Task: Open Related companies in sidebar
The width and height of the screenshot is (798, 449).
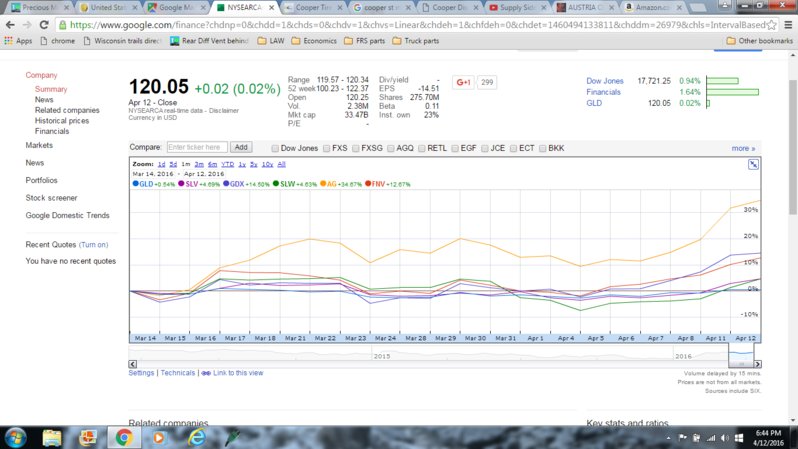Action: pyautogui.click(x=67, y=110)
